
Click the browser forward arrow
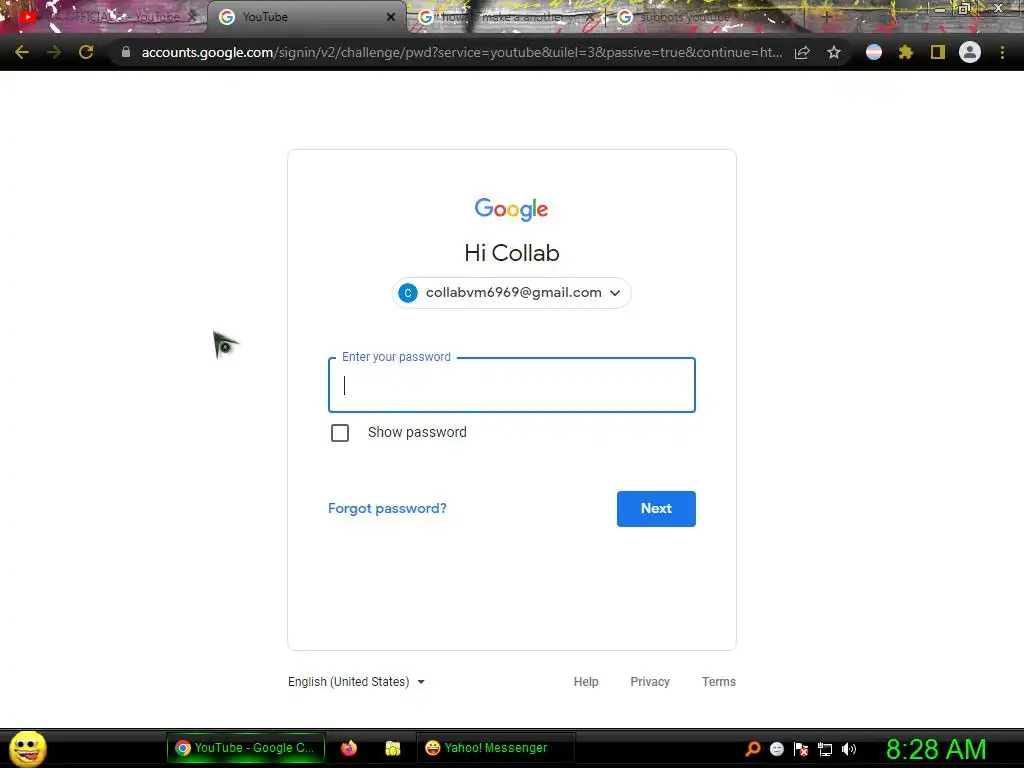(x=54, y=52)
